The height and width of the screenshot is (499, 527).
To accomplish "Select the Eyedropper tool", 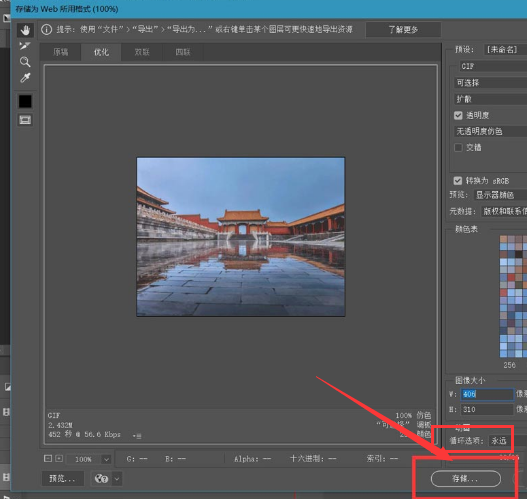I will pos(25,78).
